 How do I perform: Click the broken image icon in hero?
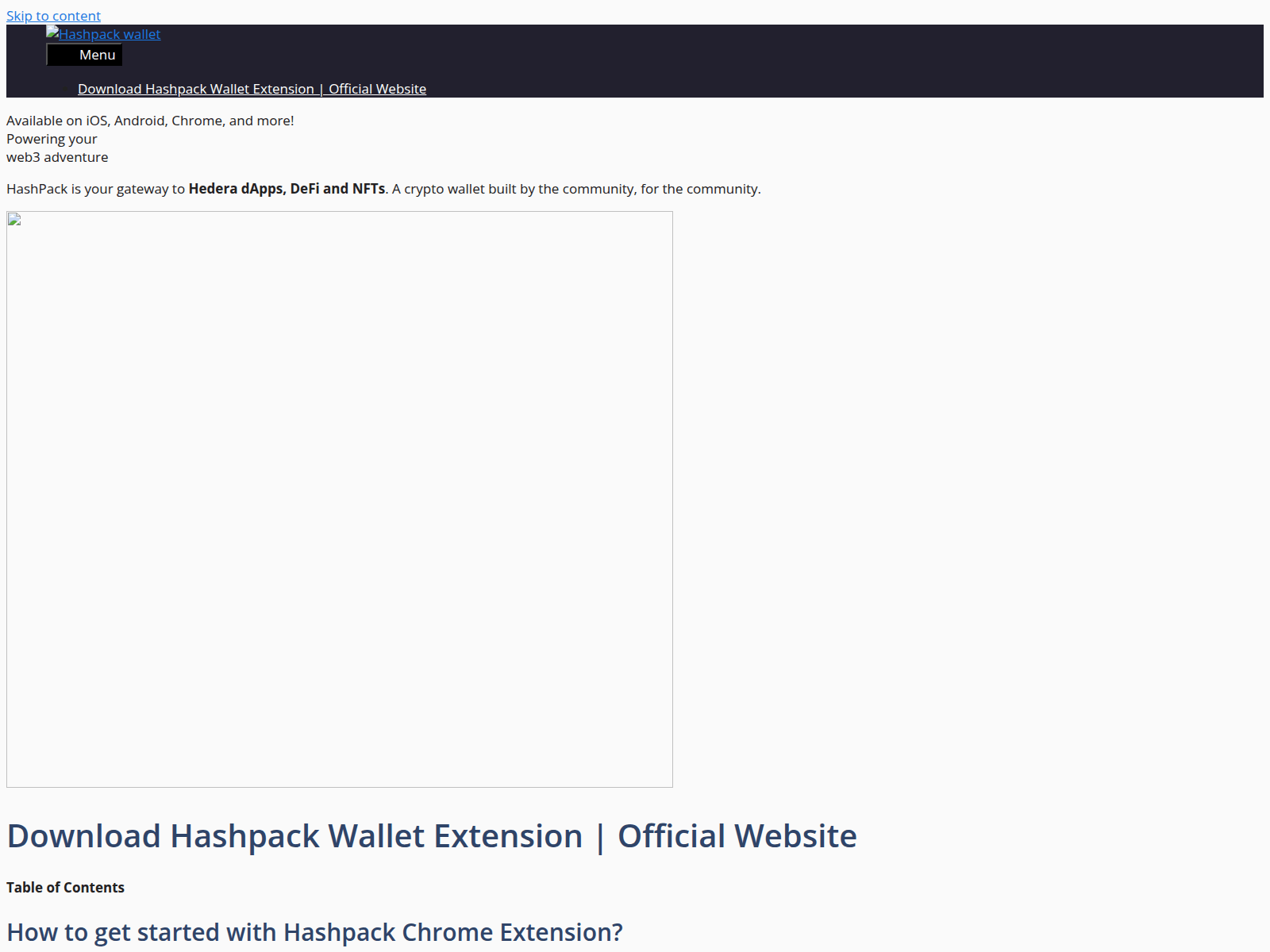[14, 220]
